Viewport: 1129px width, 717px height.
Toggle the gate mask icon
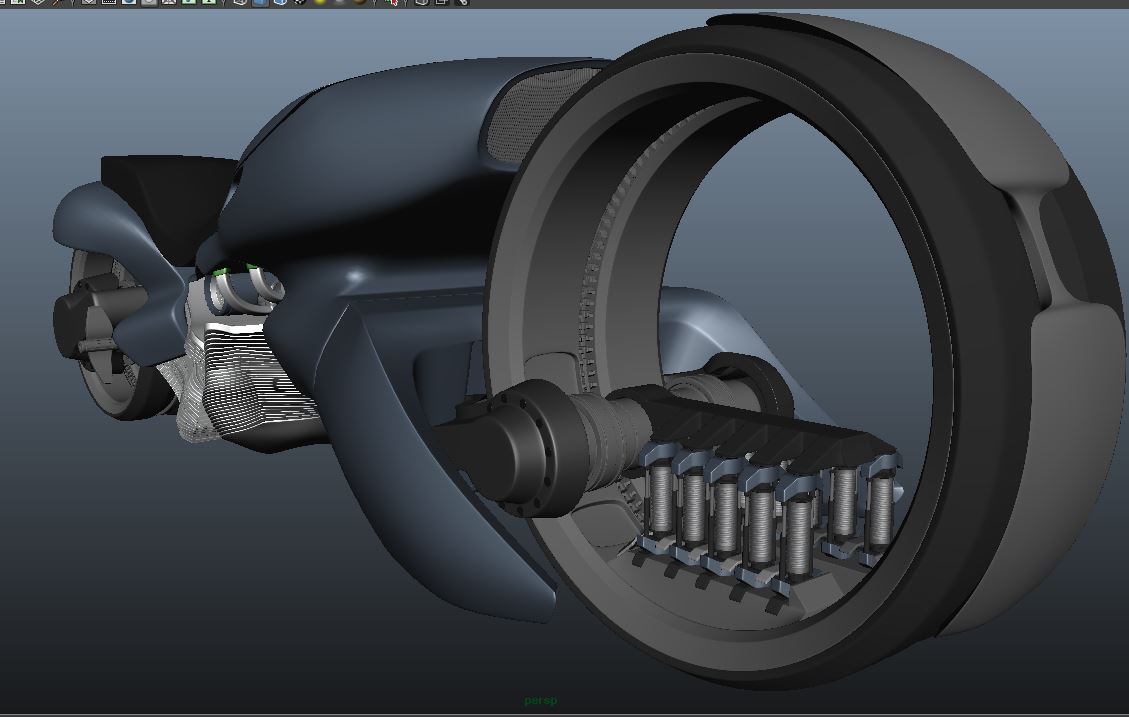148,1
